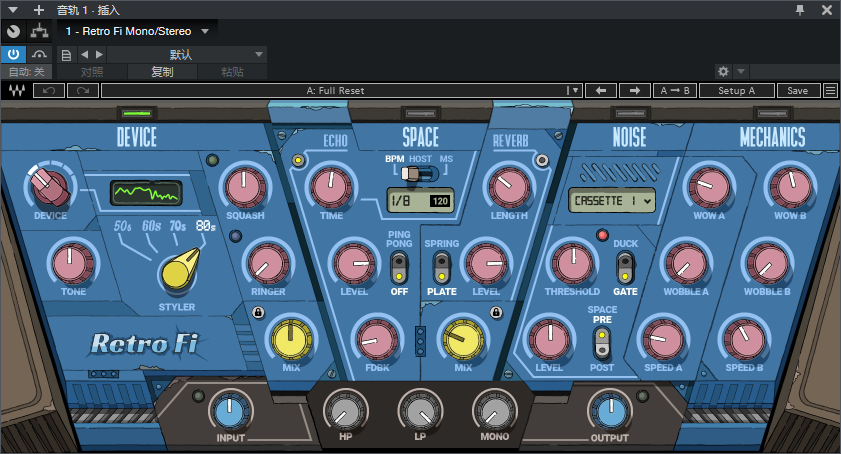The image size is (841, 454).
Task: Open preset file page icon
Action: click(x=67, y=55)
